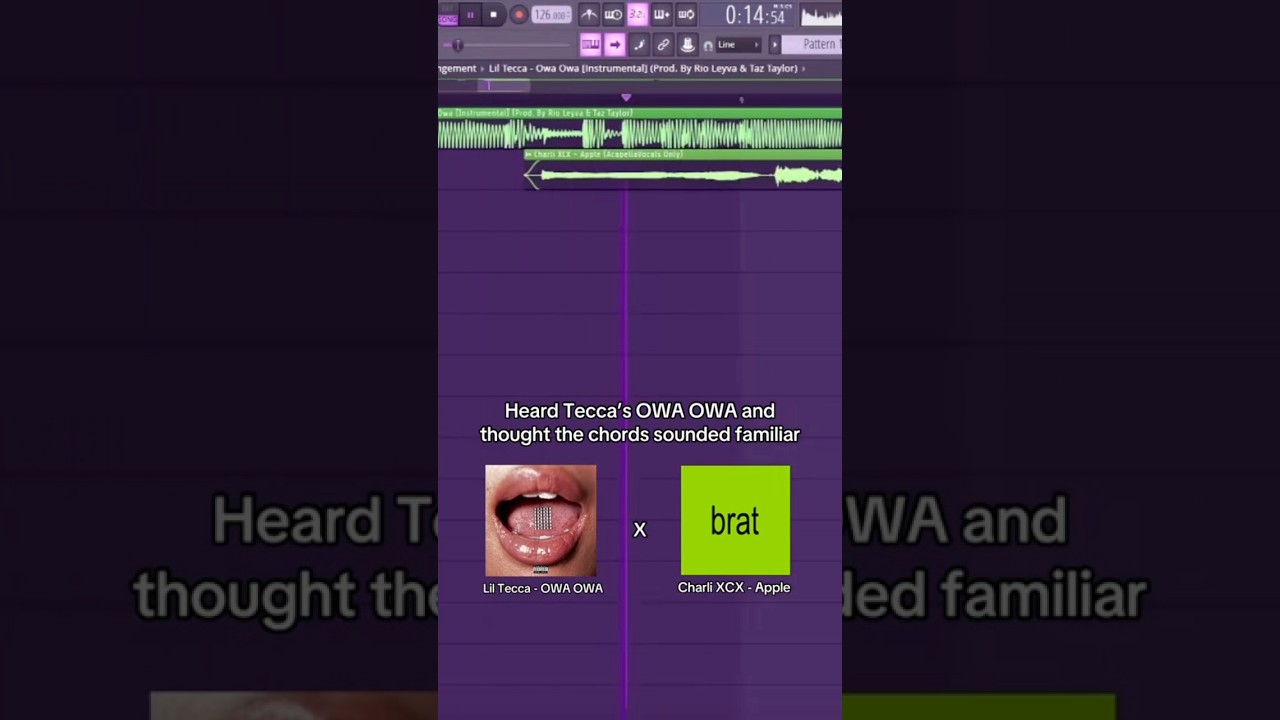Toggle the 3.2.1 recording countdown

(x=637, y=14)
